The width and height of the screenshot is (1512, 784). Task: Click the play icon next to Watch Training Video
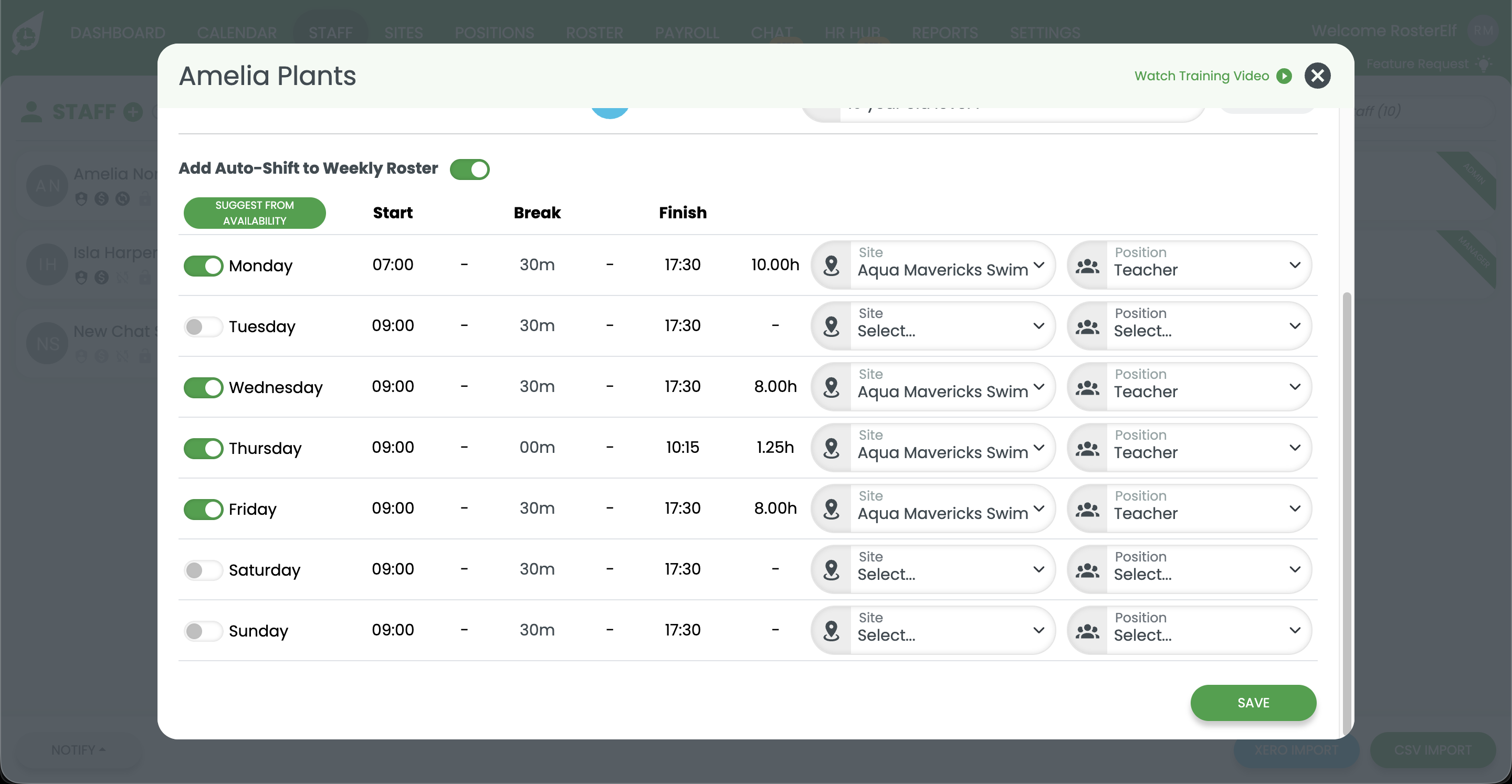coord(1284,76)
